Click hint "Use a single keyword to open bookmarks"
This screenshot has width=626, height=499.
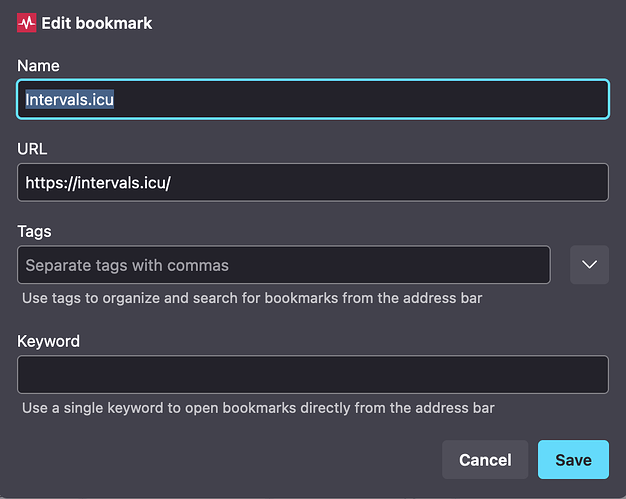click(x=258, y=408)
